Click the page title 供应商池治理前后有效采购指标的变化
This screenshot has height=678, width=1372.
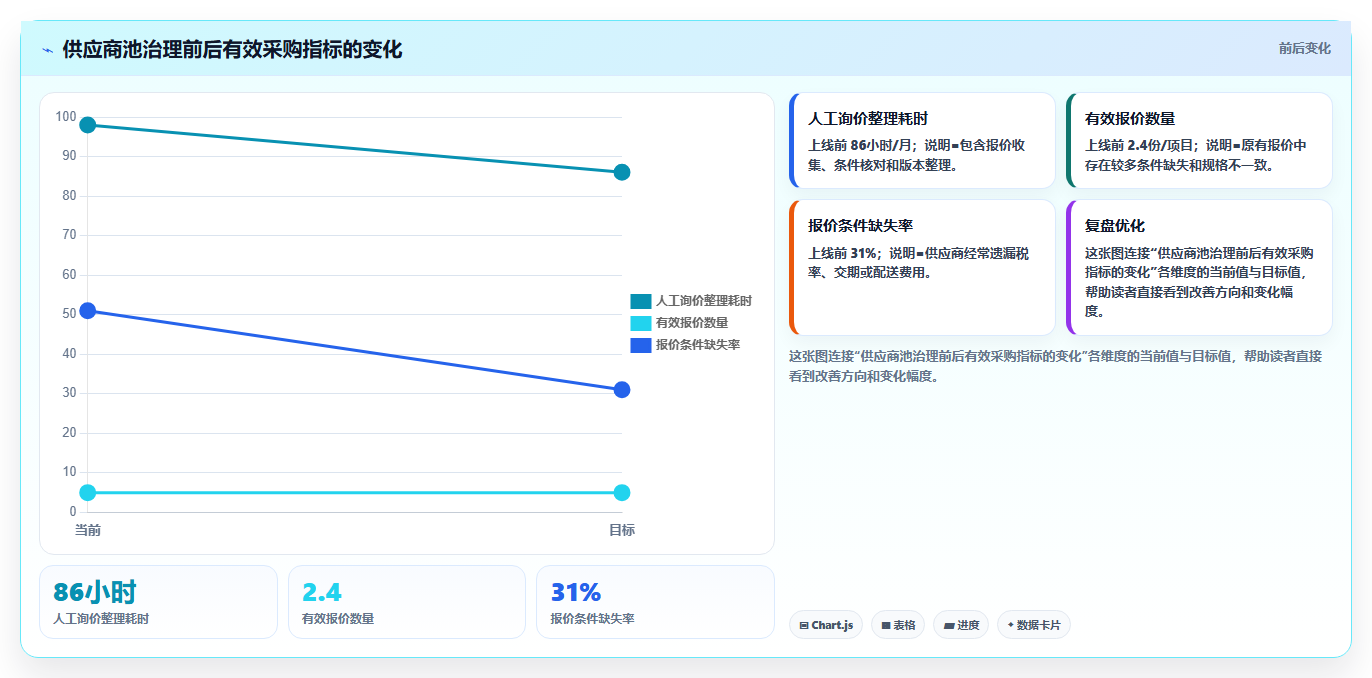coord(232,49)
